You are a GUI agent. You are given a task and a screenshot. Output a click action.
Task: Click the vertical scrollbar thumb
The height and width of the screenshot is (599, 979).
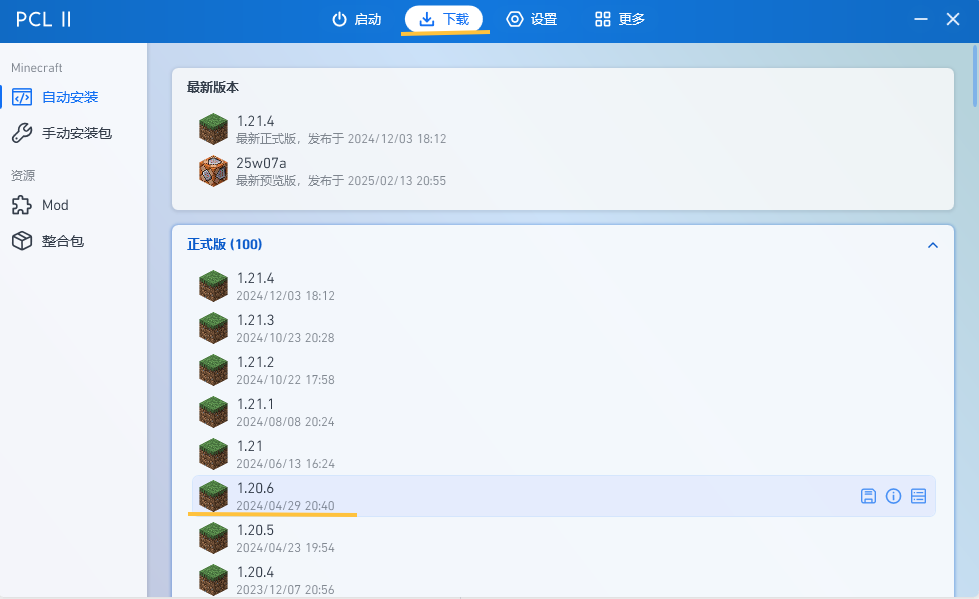pos(975,76)
